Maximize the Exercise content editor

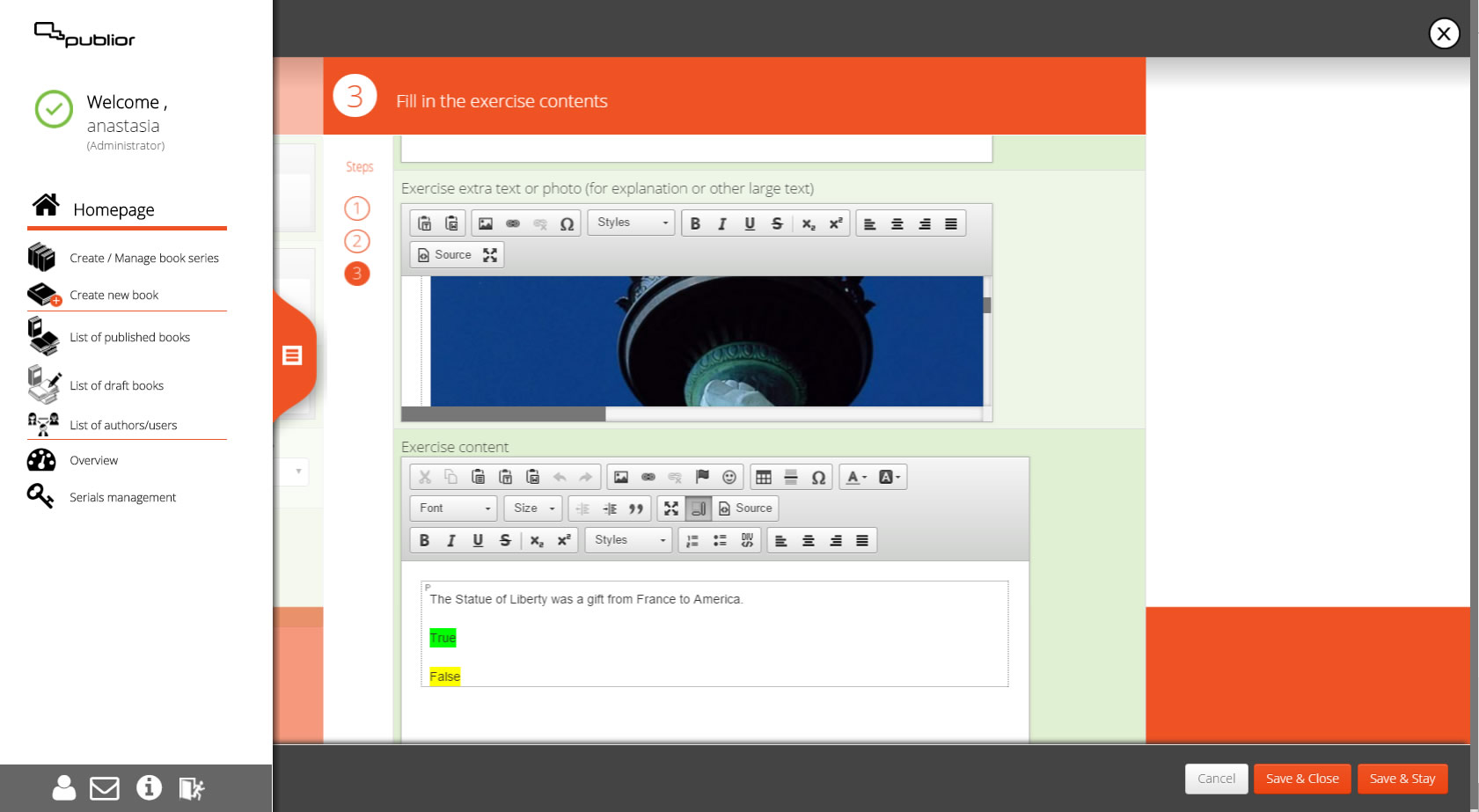coord(671,508)
